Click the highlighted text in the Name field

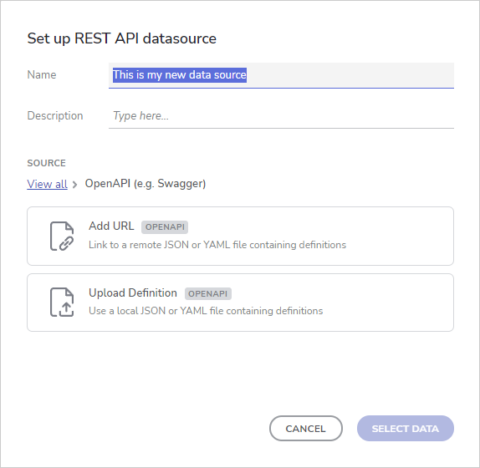(180, 75)
